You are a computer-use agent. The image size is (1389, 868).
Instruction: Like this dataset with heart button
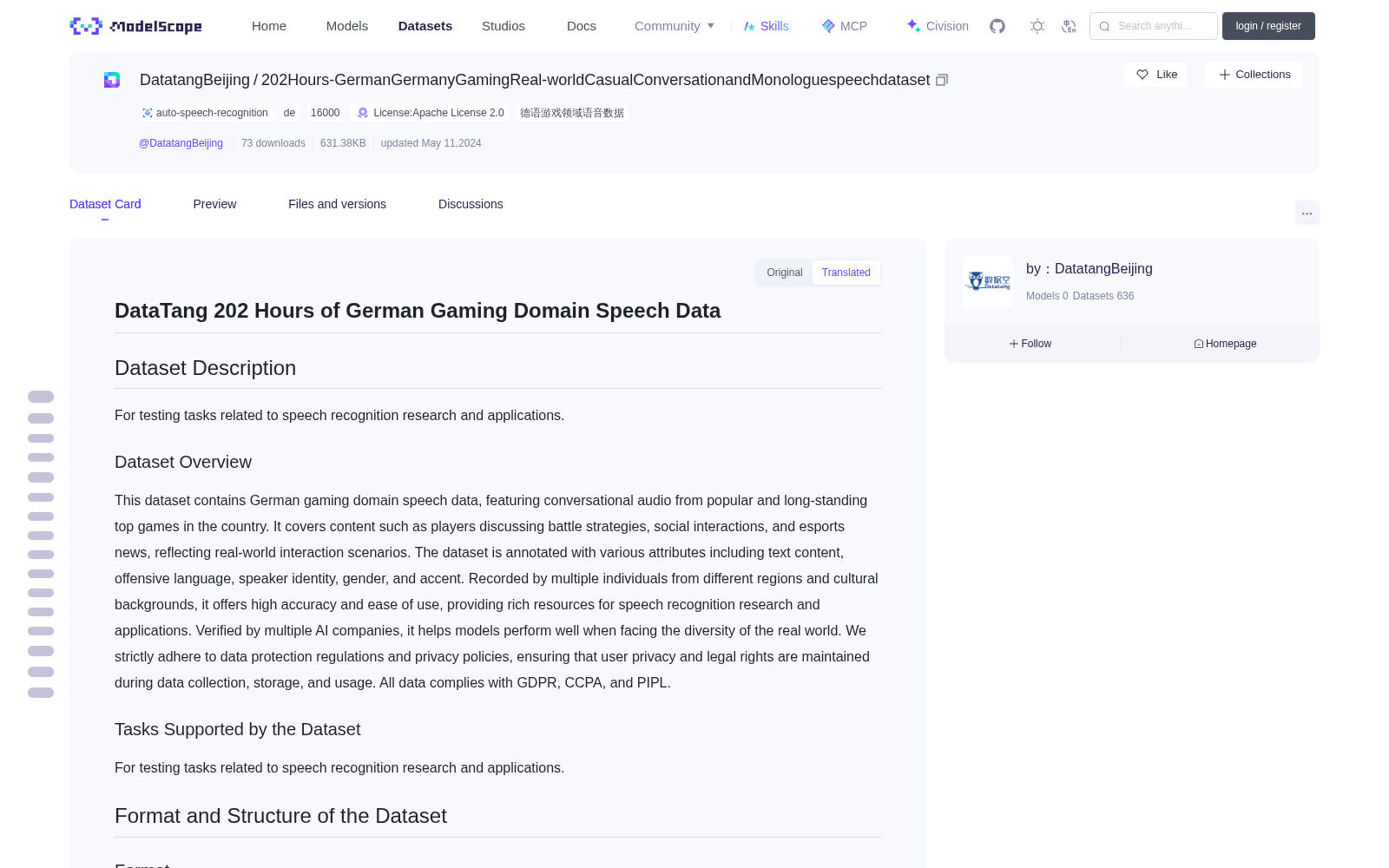[1155, 75]
